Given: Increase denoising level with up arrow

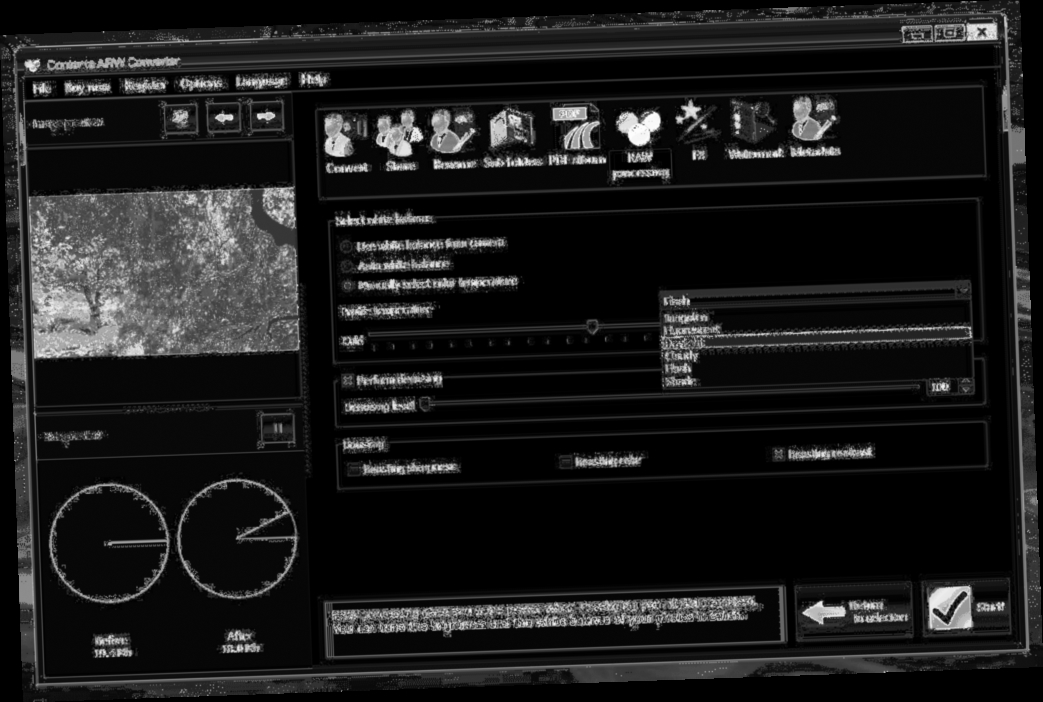Looking at the screenshot, I should (x=966, y=382).
